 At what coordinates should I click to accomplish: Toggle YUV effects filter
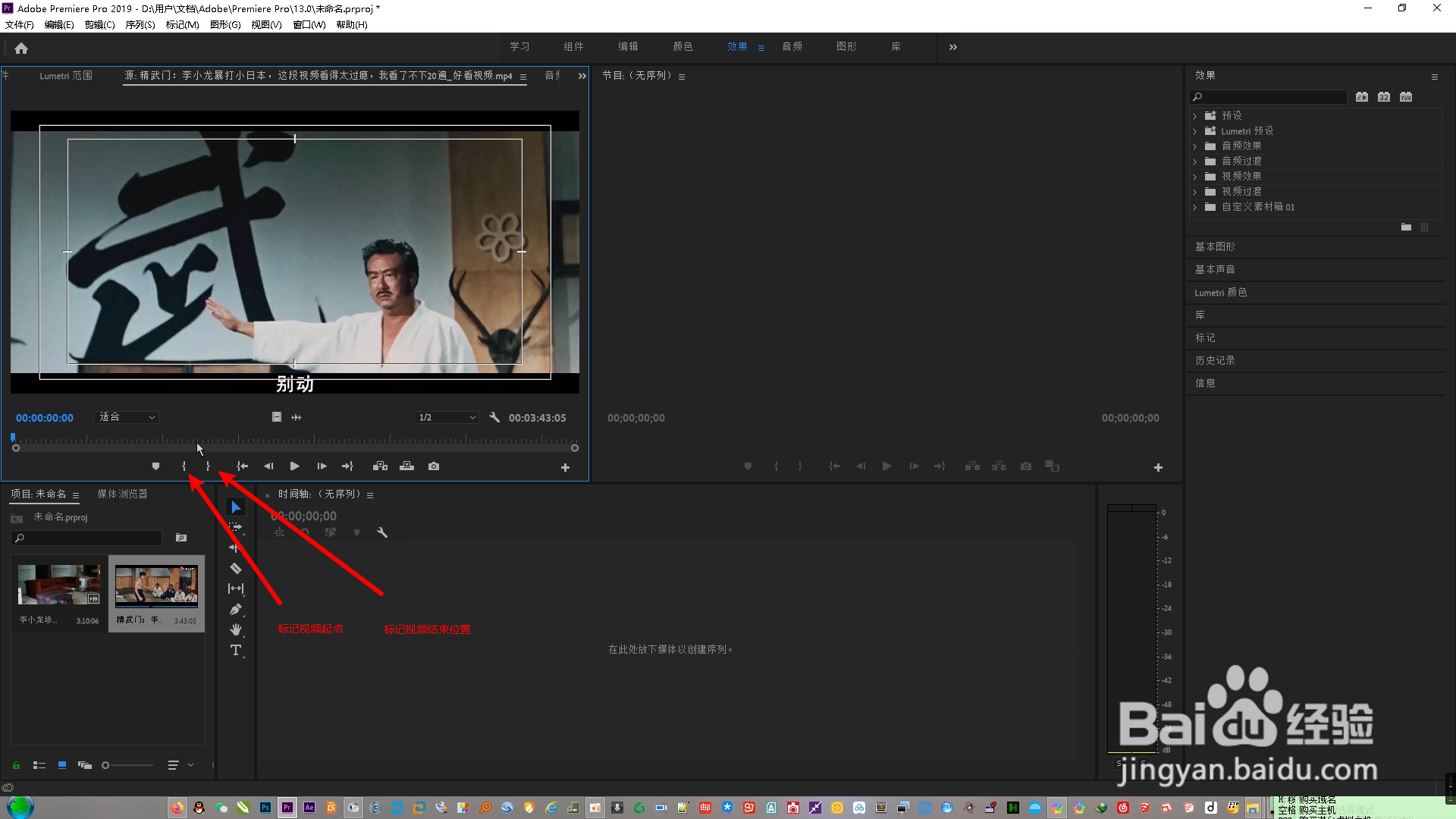click(1406, 97)
